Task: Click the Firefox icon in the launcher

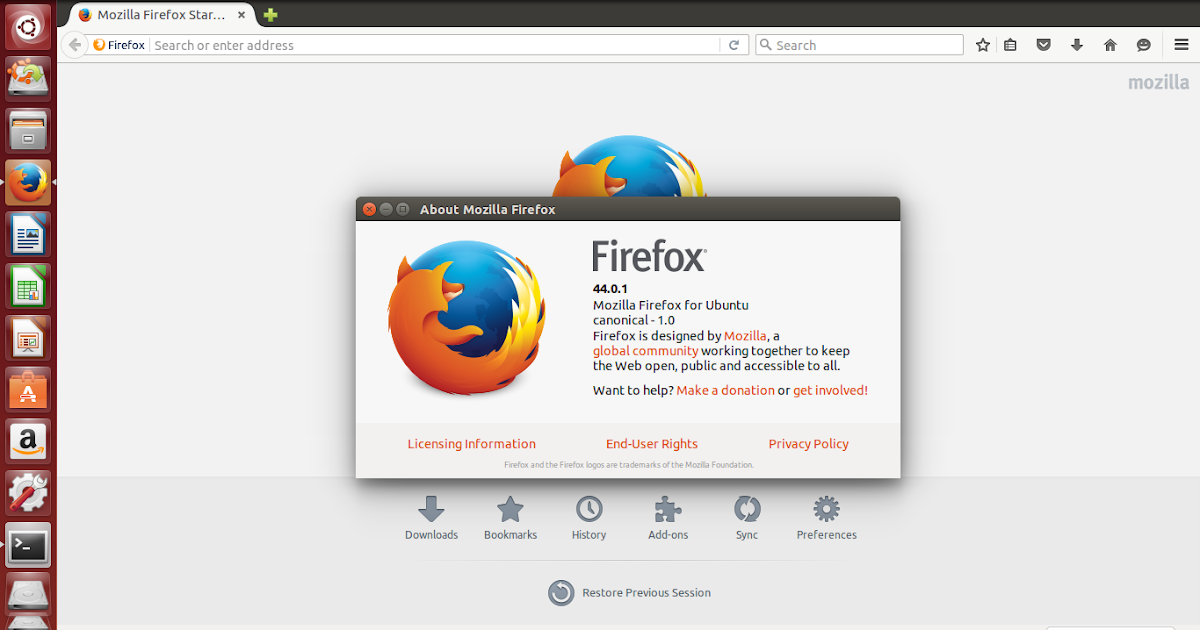Action: click(28, 183)
